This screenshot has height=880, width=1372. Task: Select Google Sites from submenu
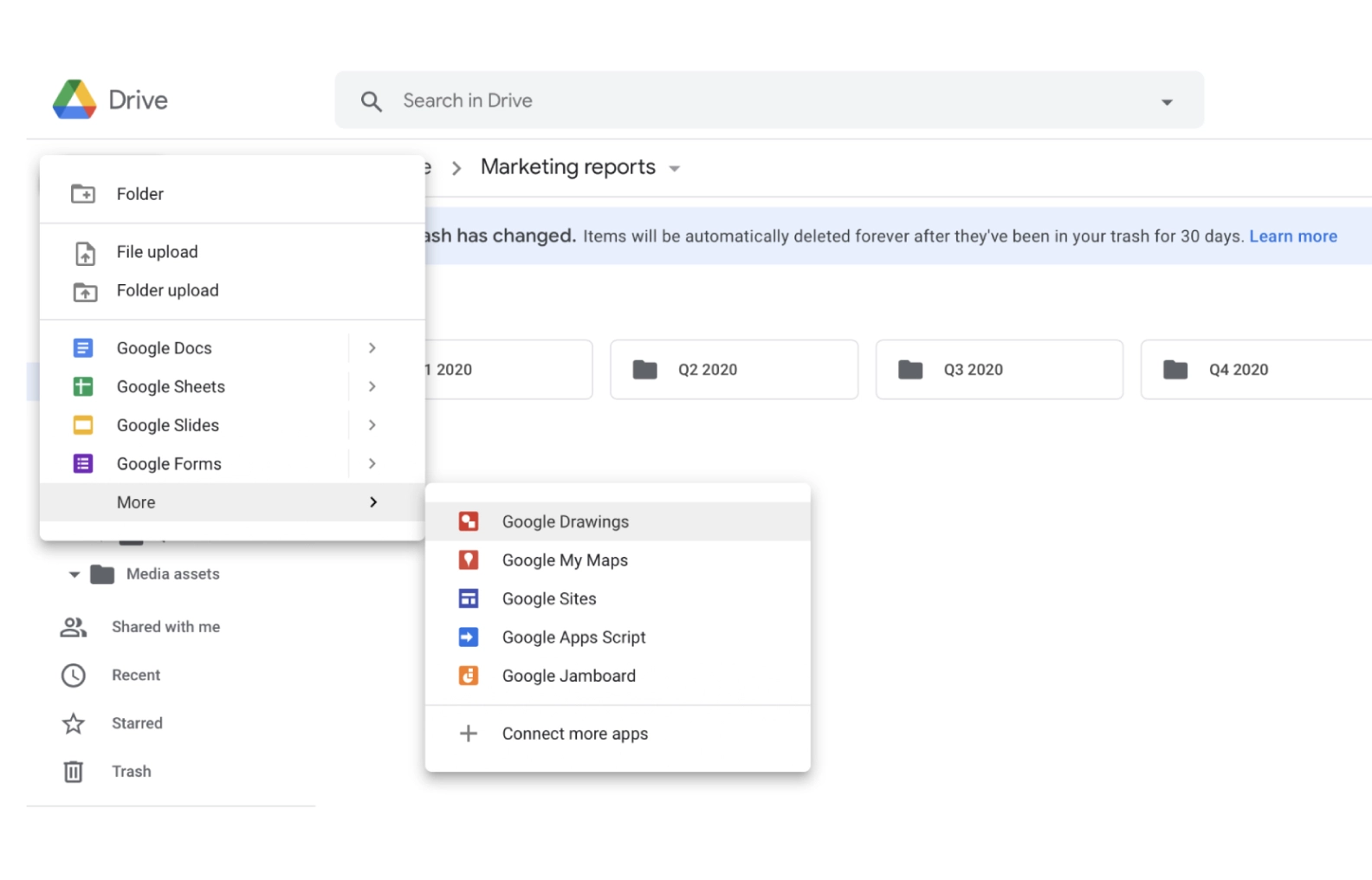pos(618,599)
